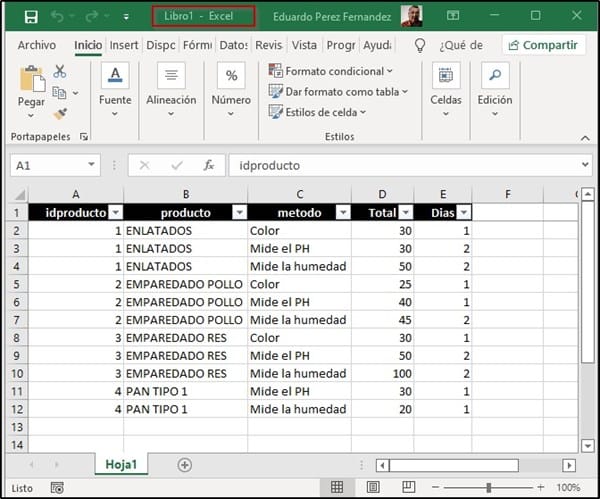Add a new sheet with plus icon
The image size is (600, 499).
coord(184,465)
